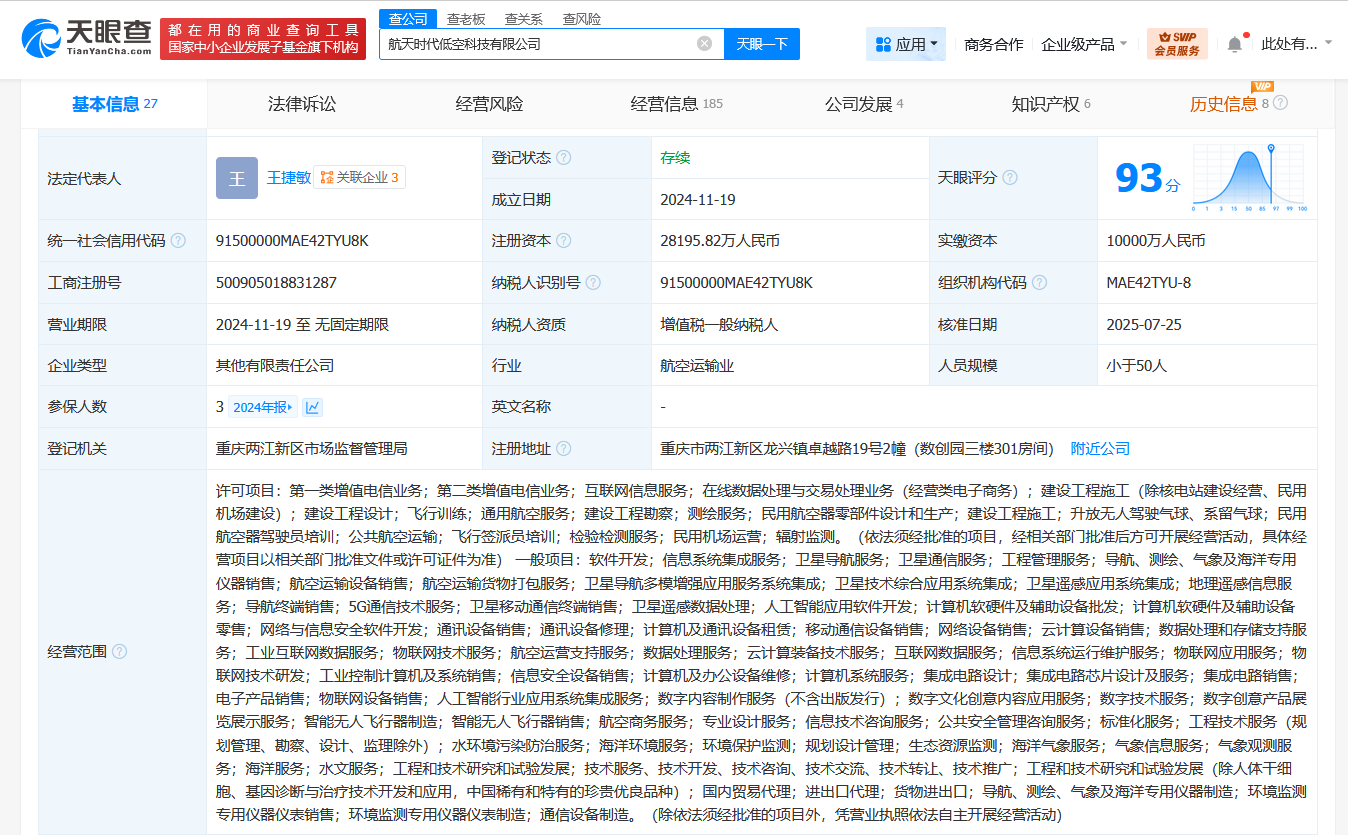This screenshot has width=1348, height=835.
Task: Switch to the 法律诉讼 tab
Action: coord(302,104)
